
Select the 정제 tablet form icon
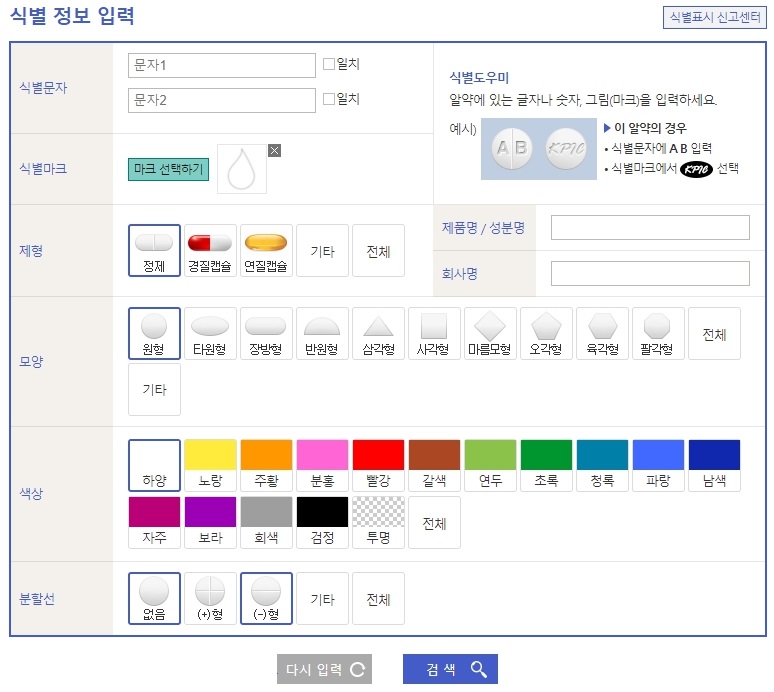click(x=154, y=250)
